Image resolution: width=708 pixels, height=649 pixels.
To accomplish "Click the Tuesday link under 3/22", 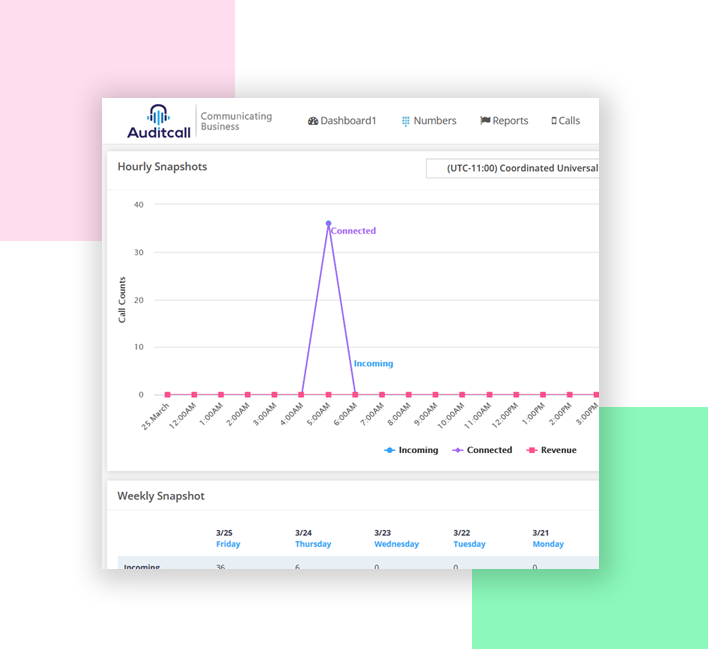I will pos(469,544).
